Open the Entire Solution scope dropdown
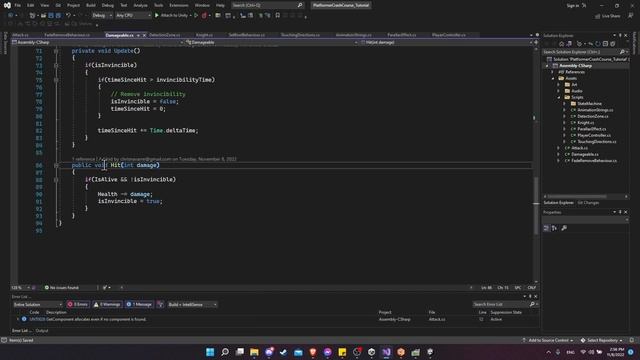 tap(38, 304)
